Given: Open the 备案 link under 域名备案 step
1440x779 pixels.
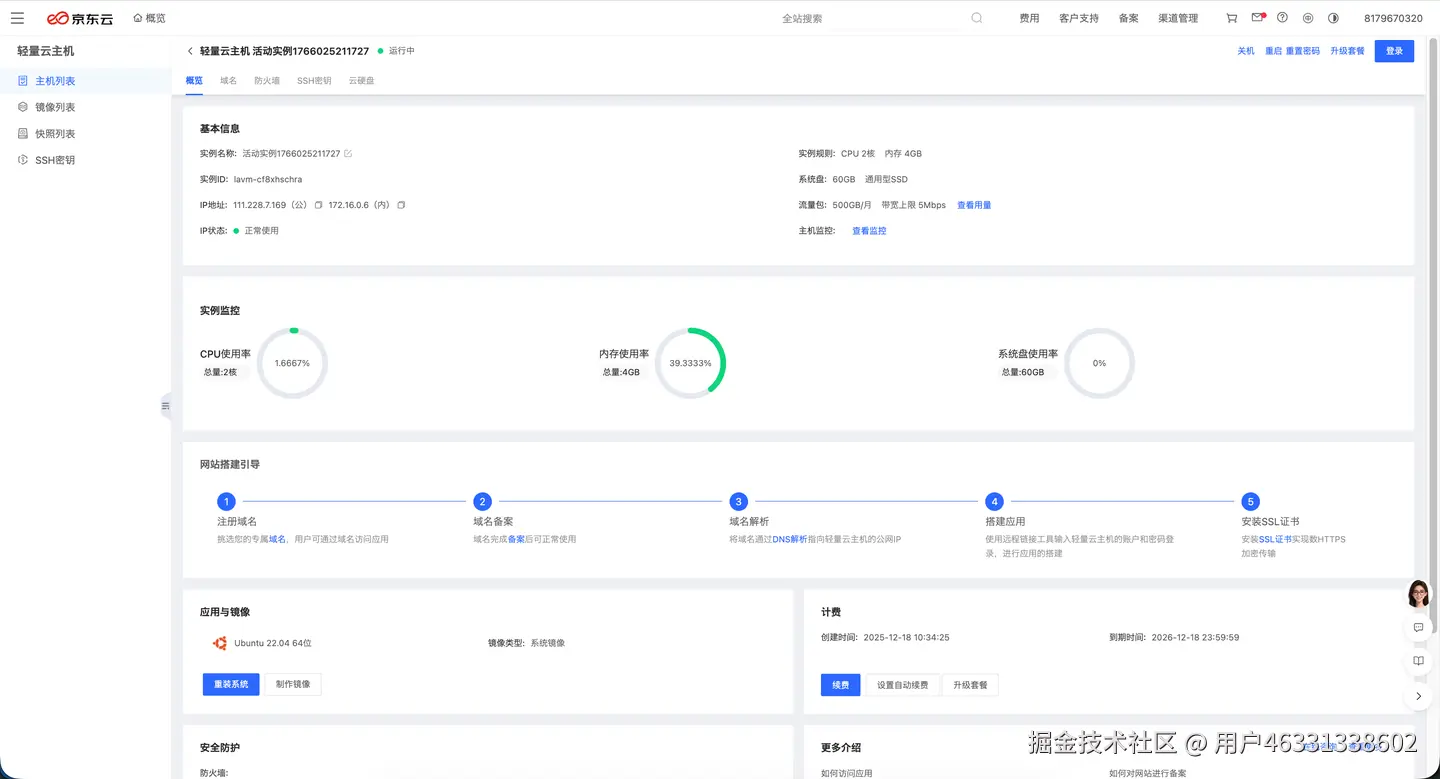Looking at the screenshot, I should (516, 539).
